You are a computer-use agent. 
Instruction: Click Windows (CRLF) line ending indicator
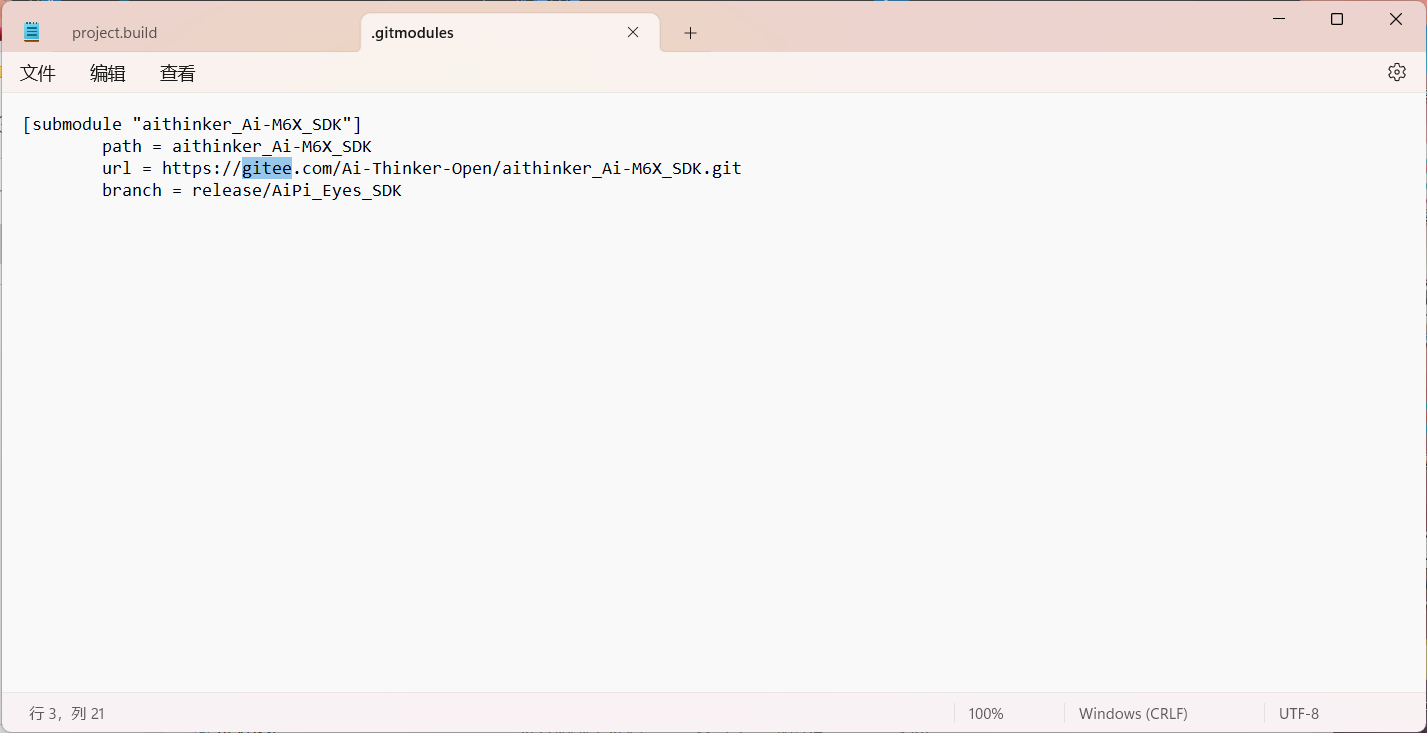point(1133,713)
